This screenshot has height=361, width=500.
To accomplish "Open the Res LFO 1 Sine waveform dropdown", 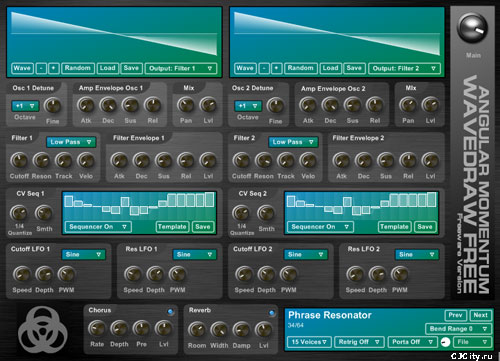I will coord(195,255).
